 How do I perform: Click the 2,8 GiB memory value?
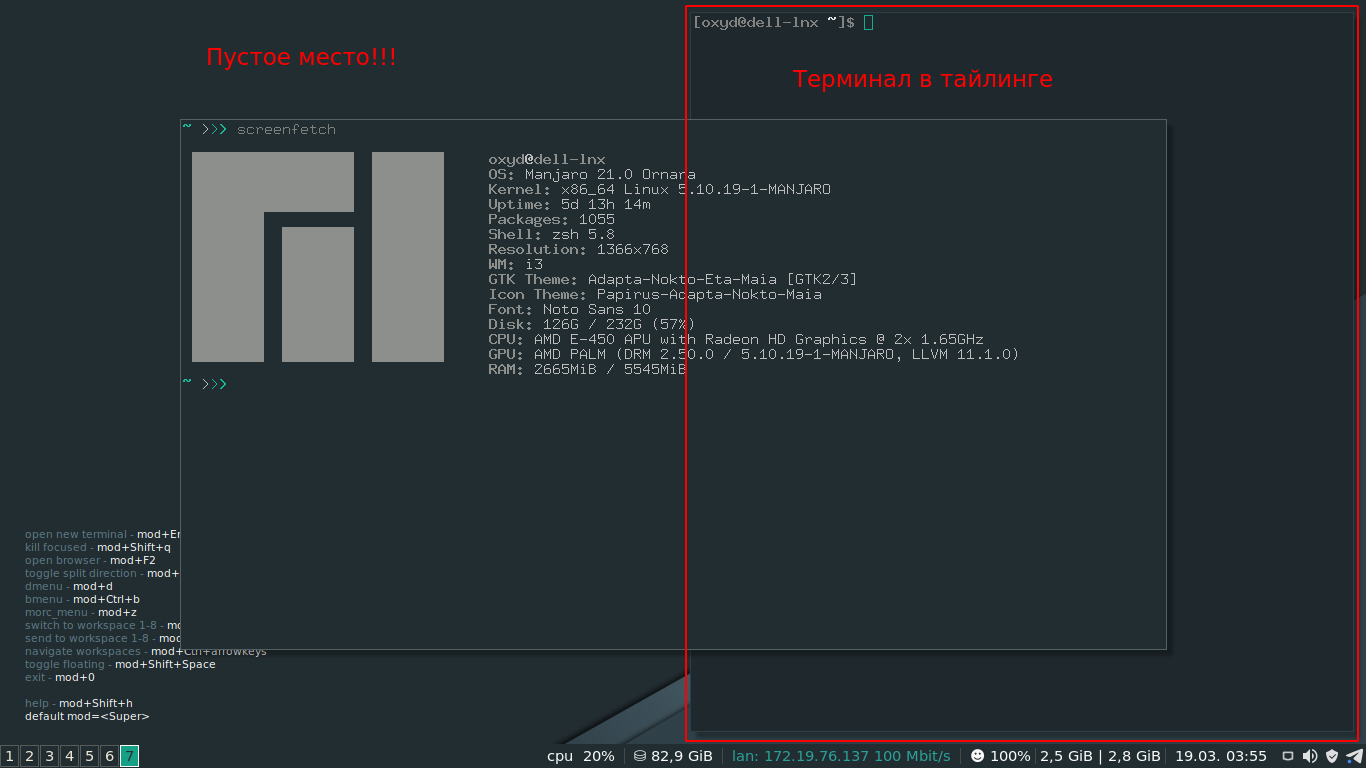tap(1134, 756)
